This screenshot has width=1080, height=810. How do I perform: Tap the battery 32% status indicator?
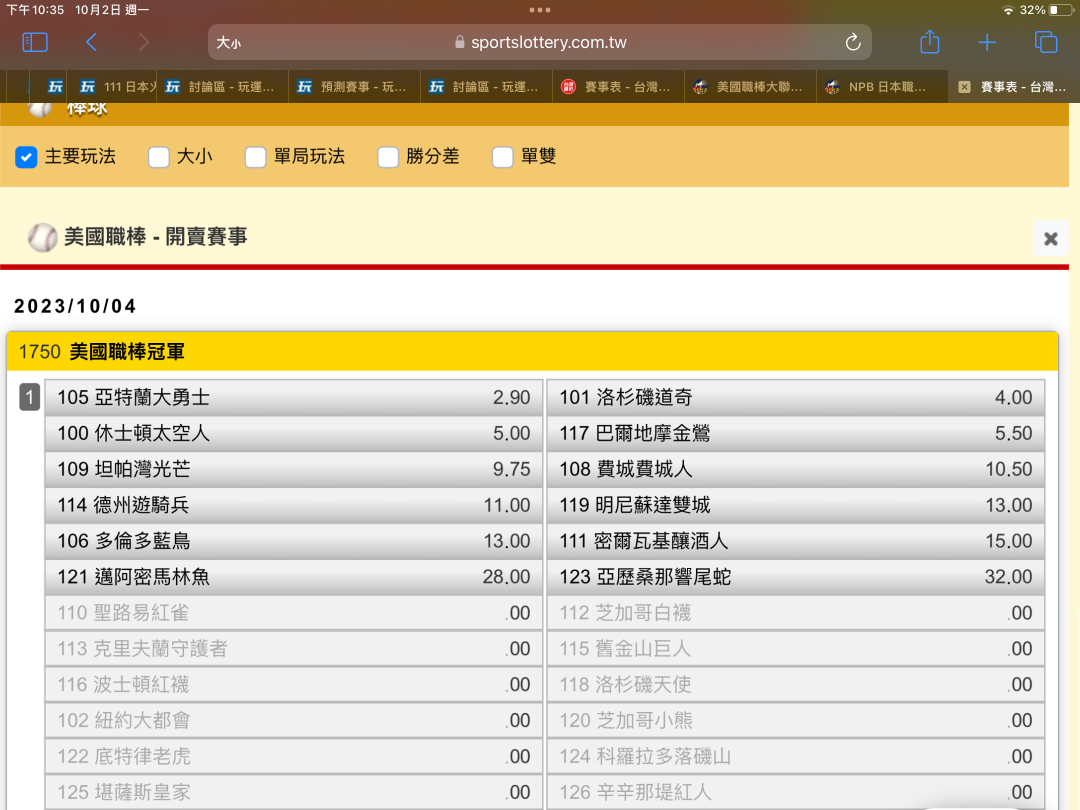tap(1046, 10)
